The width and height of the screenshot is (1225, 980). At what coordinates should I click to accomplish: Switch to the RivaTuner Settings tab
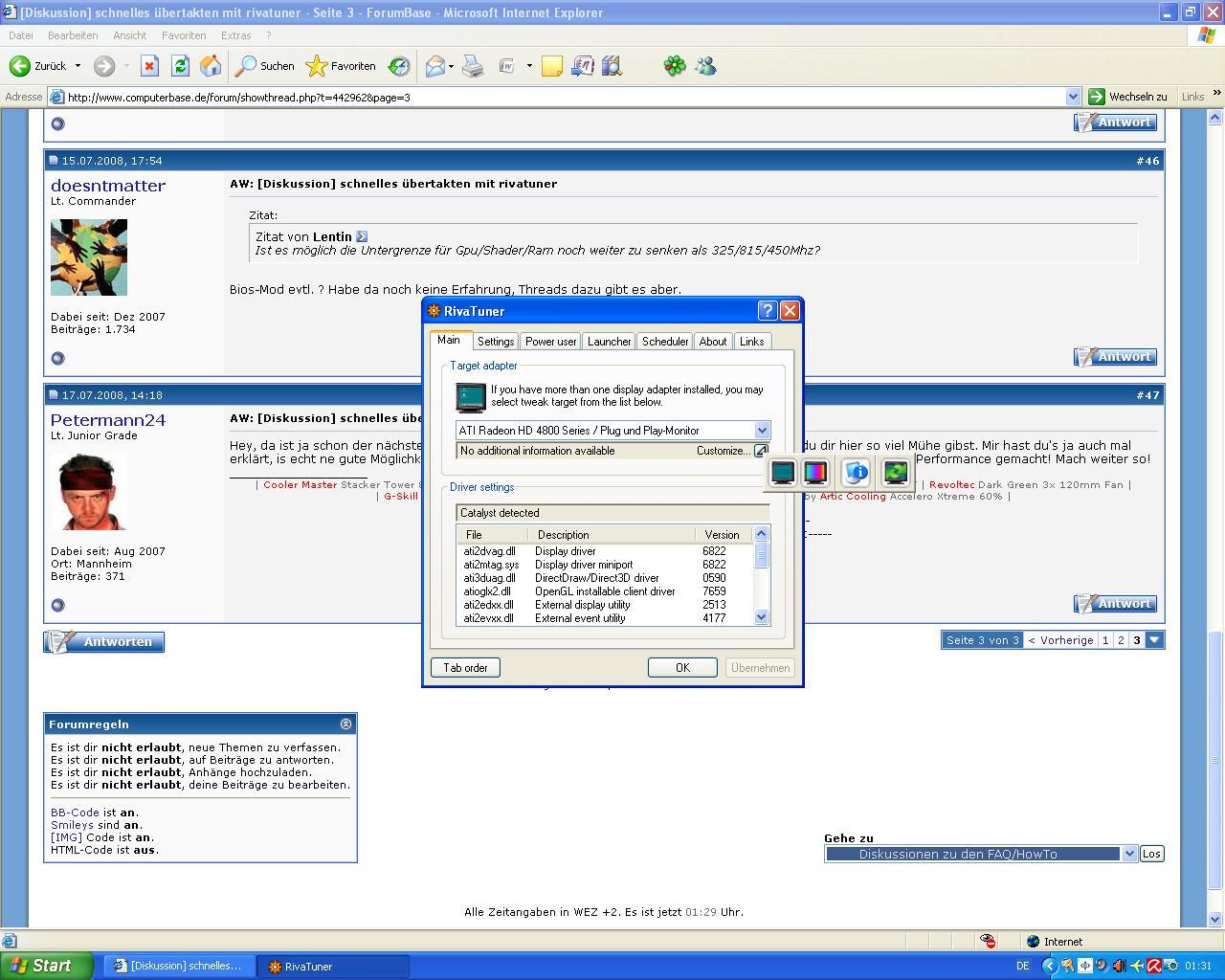(x=496, y=342)
